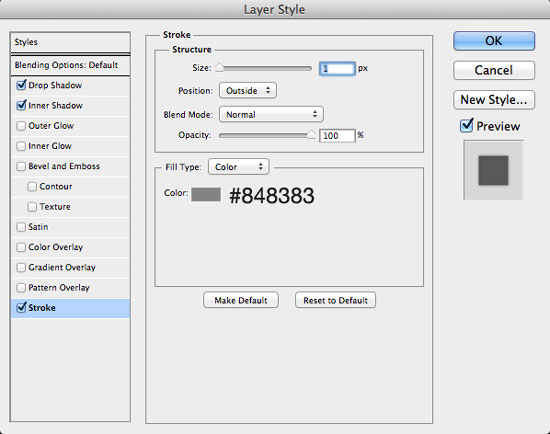
Task: Open the Position dropdown showing Outside
Action: [x=248, y=91]
